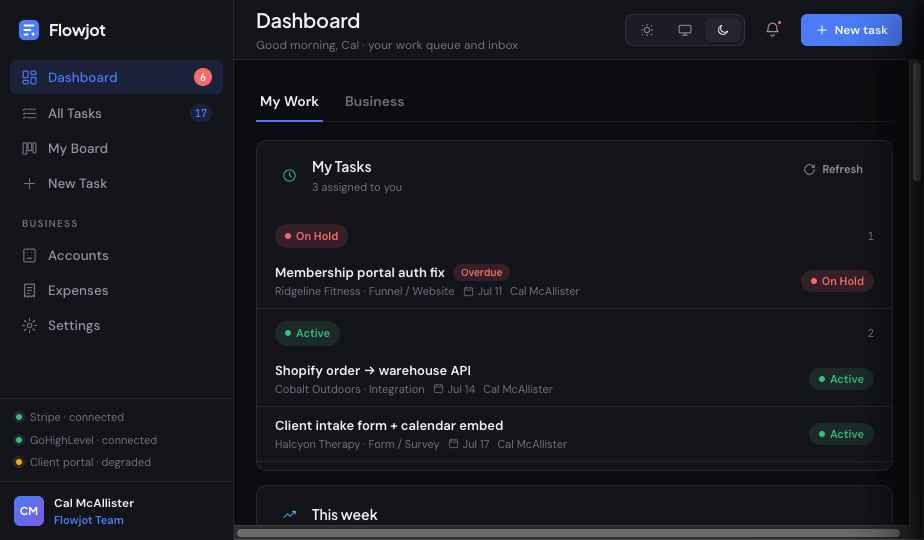
Task: Click Halcyon Therapy client label
Action: 317,444
